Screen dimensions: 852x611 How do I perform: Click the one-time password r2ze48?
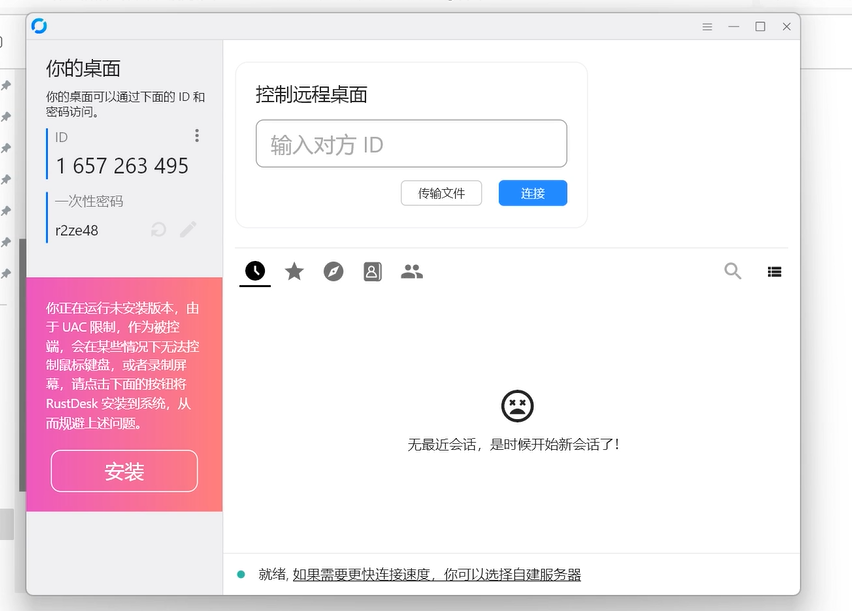coord(77,231)
